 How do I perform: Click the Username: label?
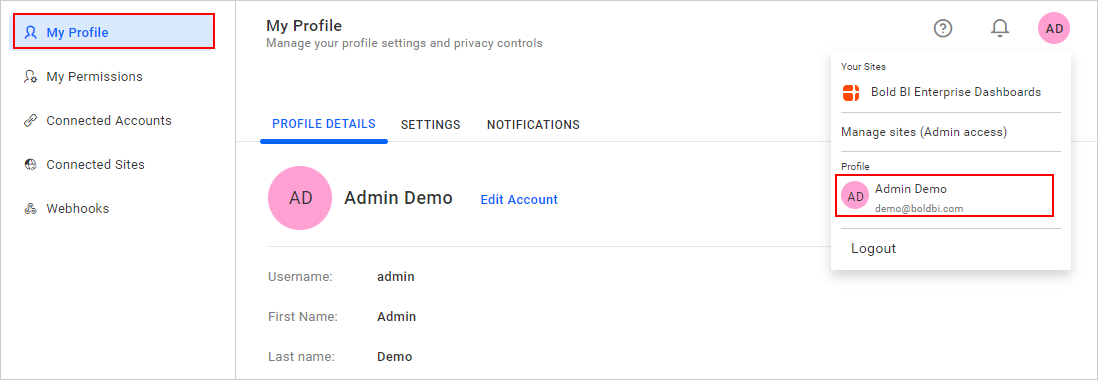[300, 276]
